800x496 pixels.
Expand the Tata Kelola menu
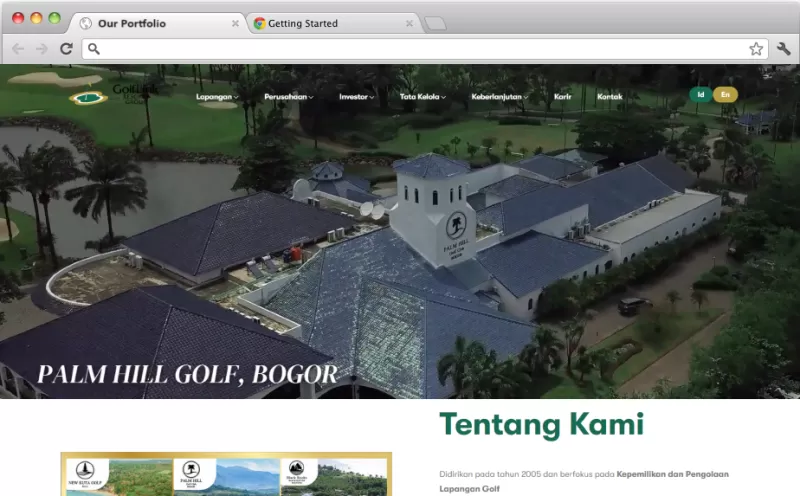pos(423,96)
